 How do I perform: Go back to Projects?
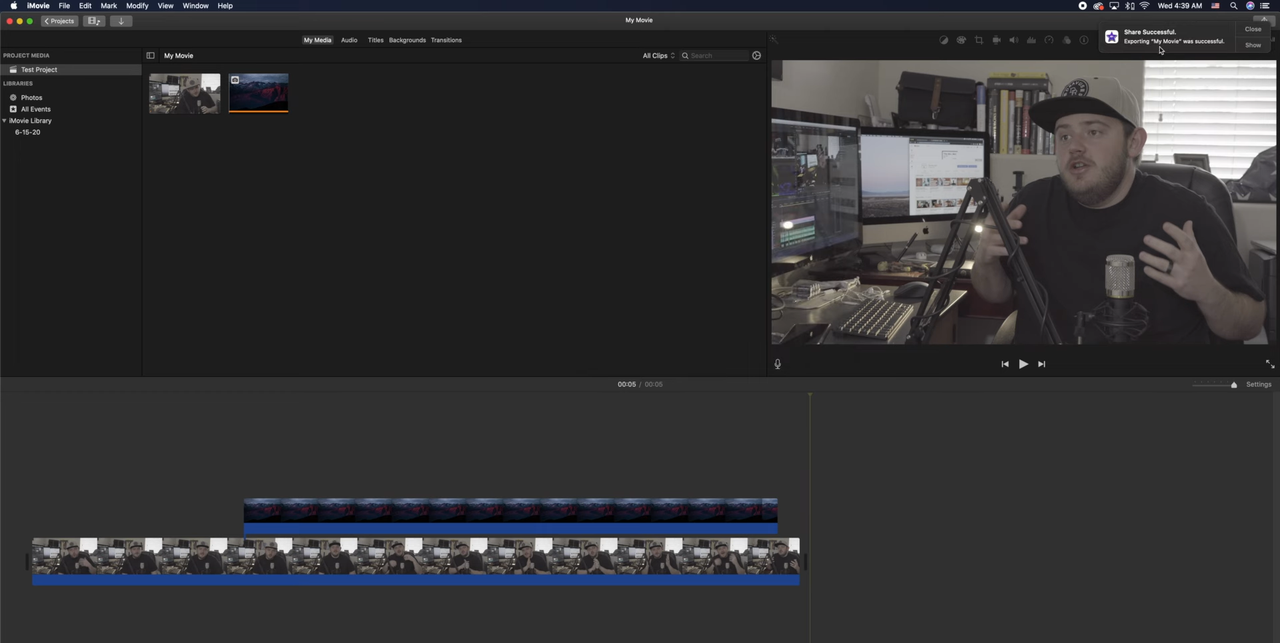pyautogui.click(x=59, y=21)
